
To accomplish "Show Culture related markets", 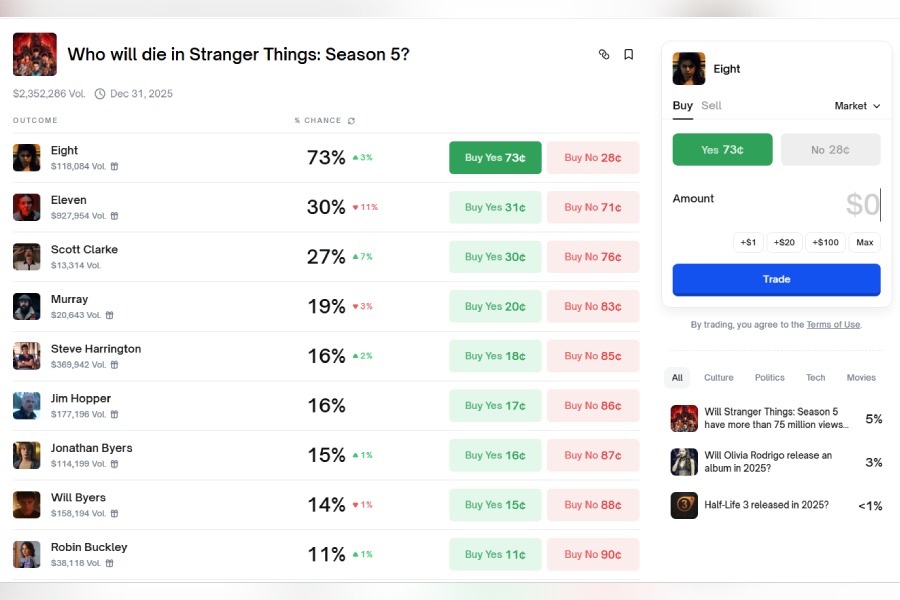I will (718, 378).
